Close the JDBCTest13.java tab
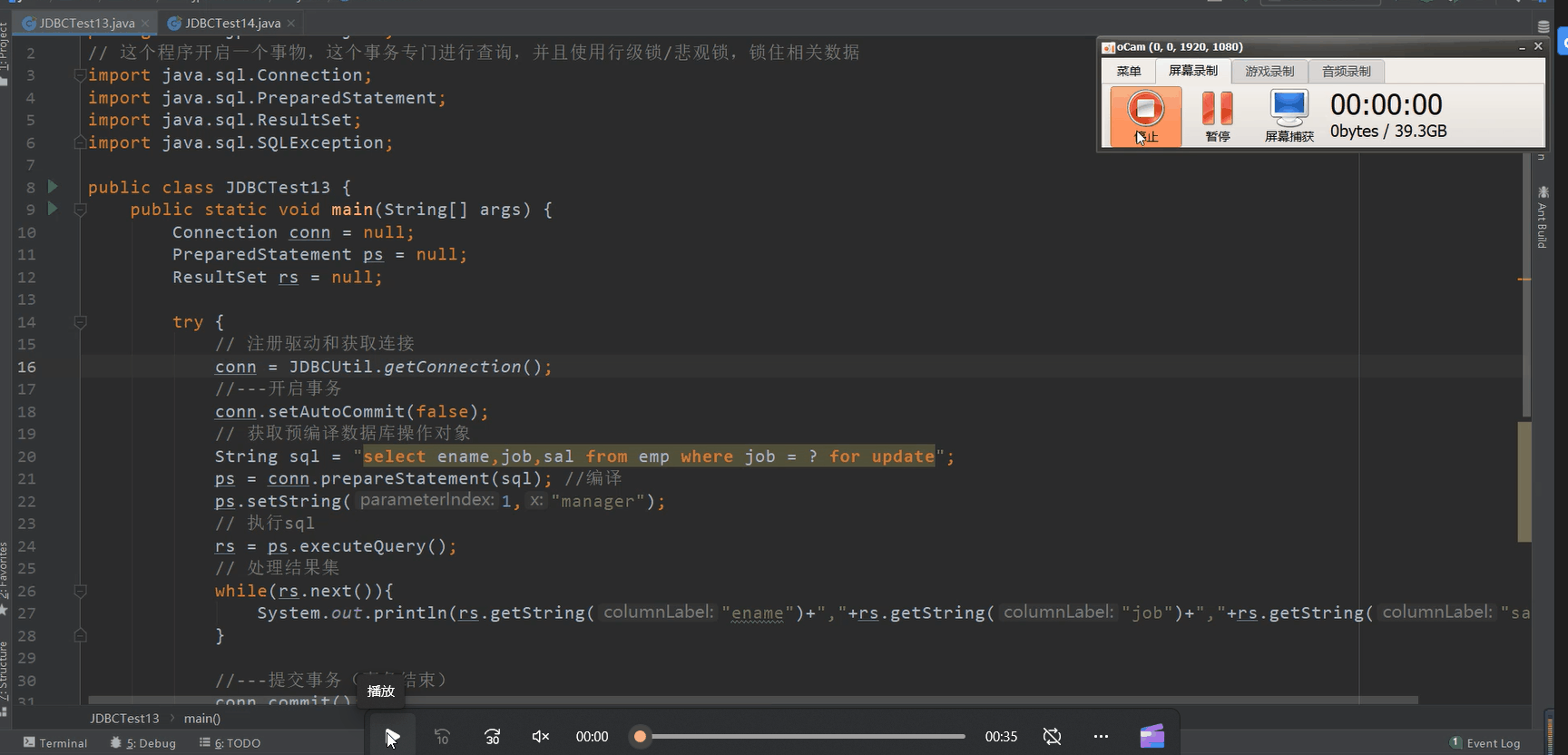This screenshot has width=1568, height=755. point(145,23)
